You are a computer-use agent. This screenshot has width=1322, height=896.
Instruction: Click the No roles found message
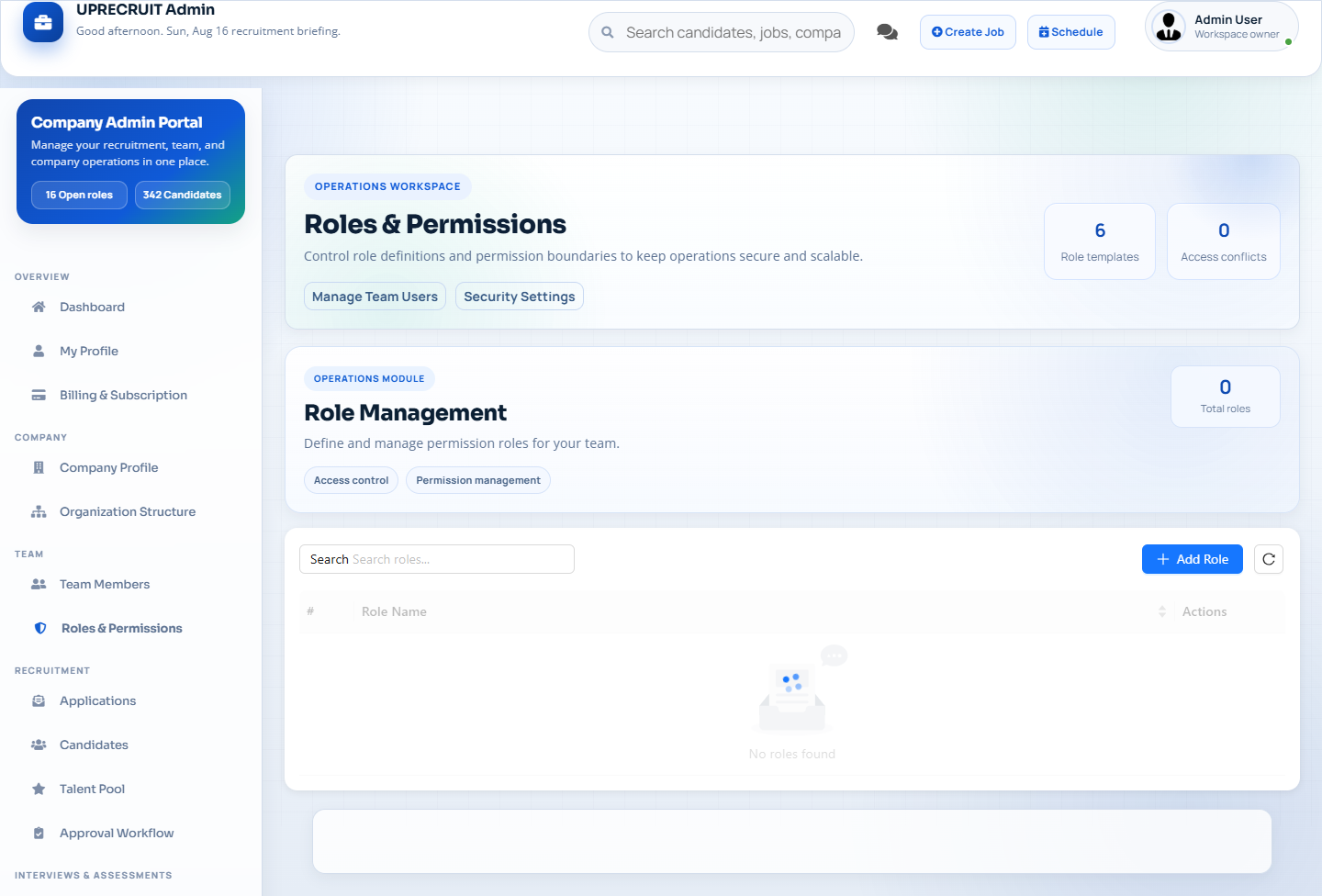[x=792, y=754]
